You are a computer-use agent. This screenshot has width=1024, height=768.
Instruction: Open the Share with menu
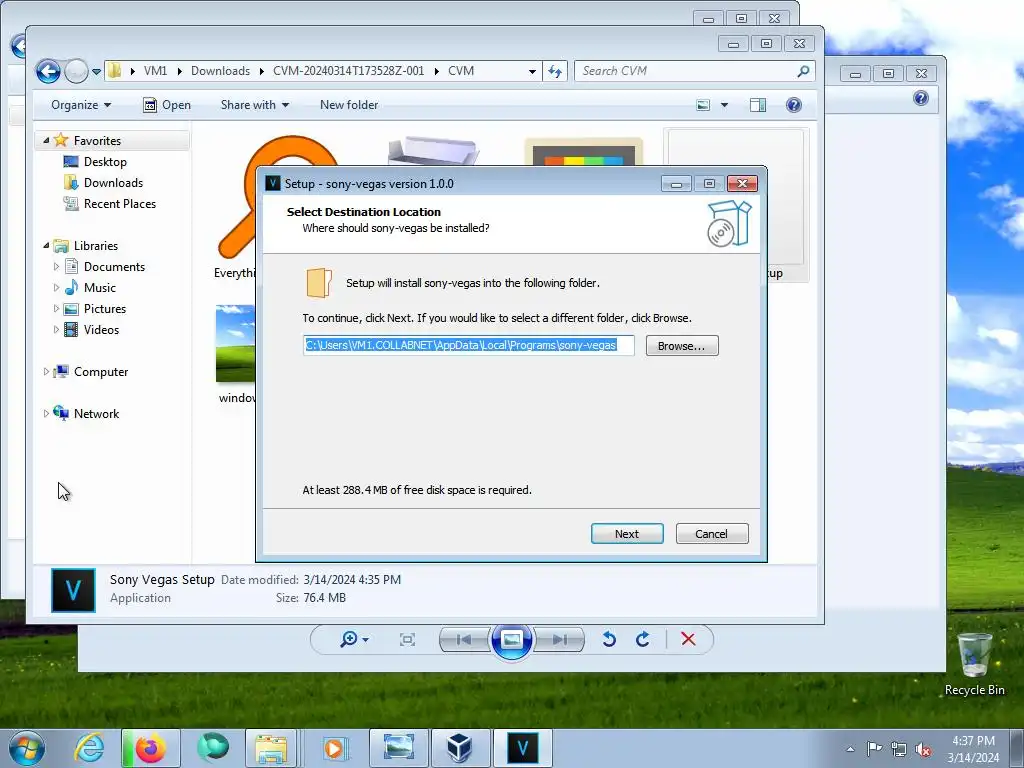(x=255, y=104)
